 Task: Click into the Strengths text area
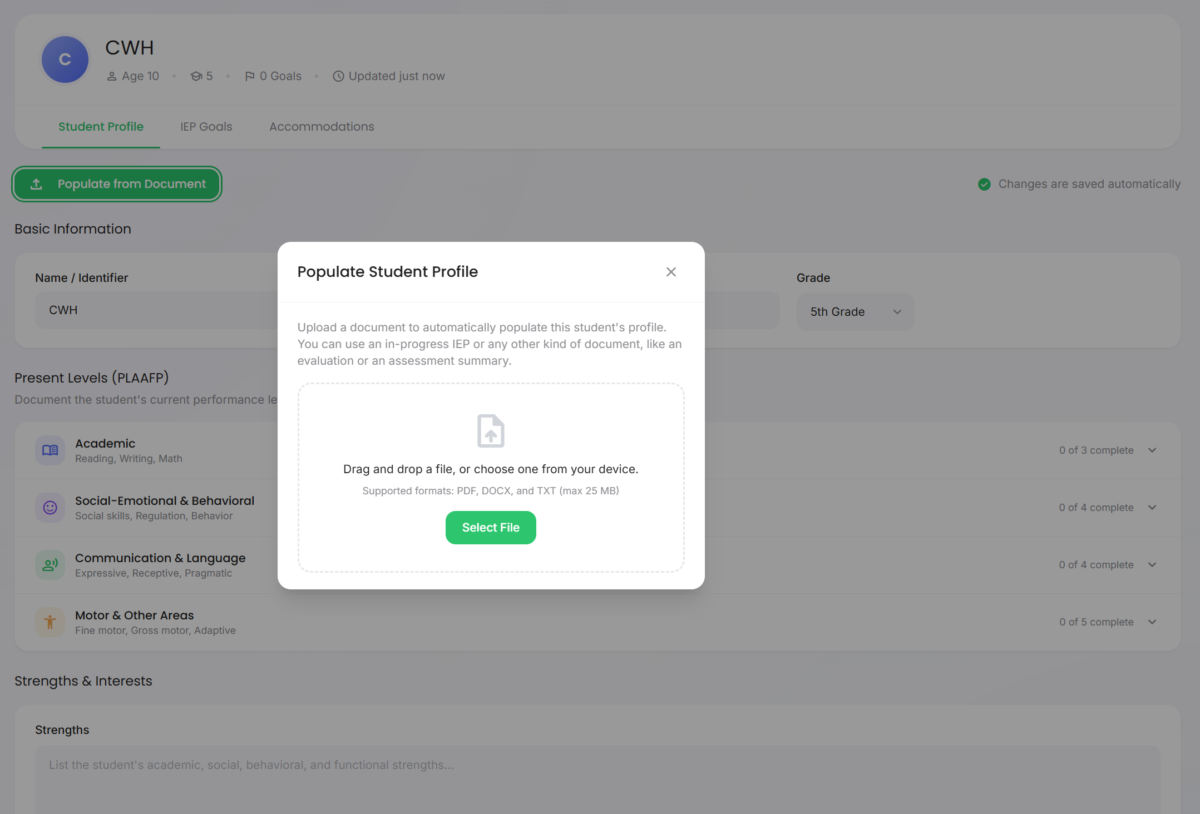(597, 780)
